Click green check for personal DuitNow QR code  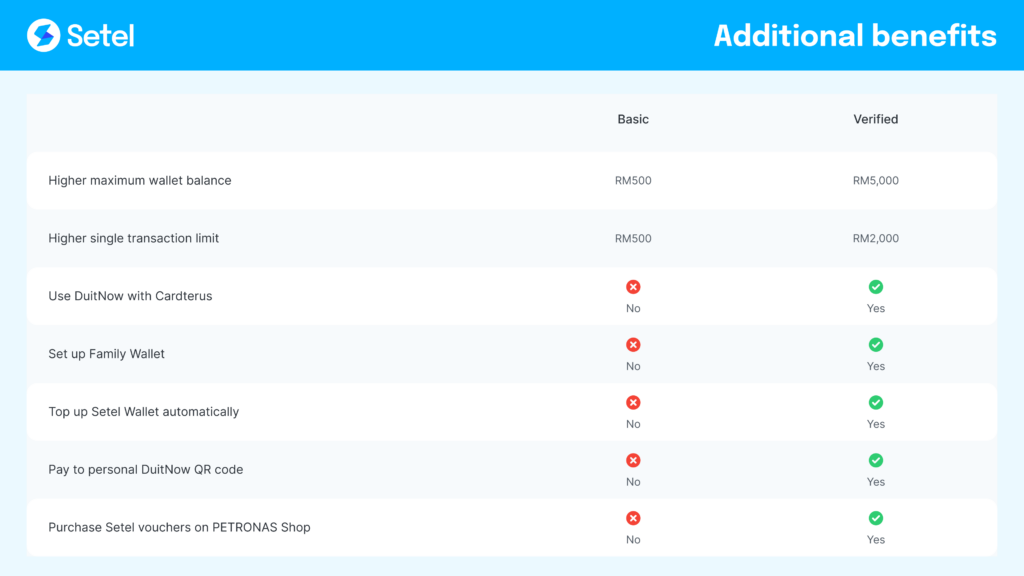pyautogui.click(x=876, y=461)
